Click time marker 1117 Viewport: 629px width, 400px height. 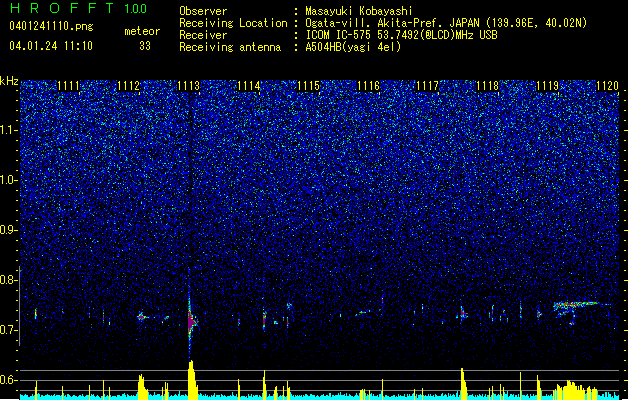click(428, 86)
